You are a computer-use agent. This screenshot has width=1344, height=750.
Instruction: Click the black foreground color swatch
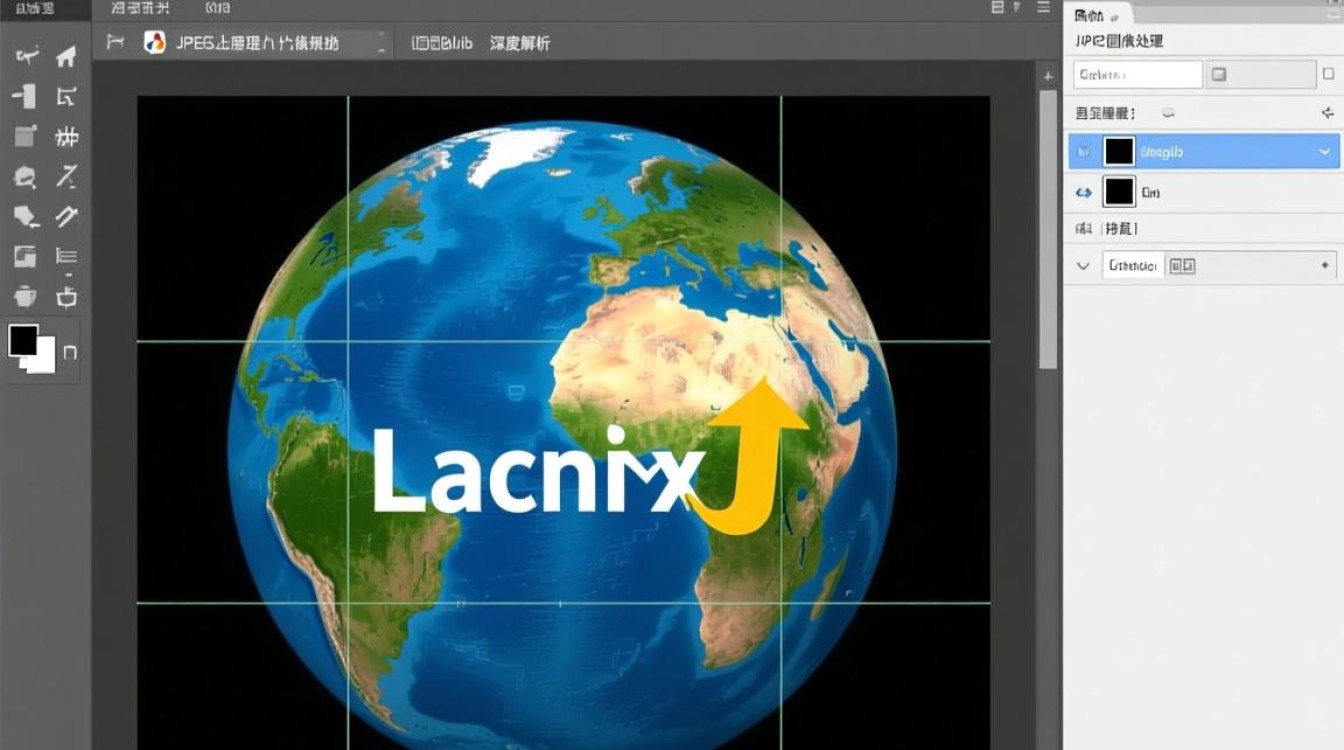[23, 341]
